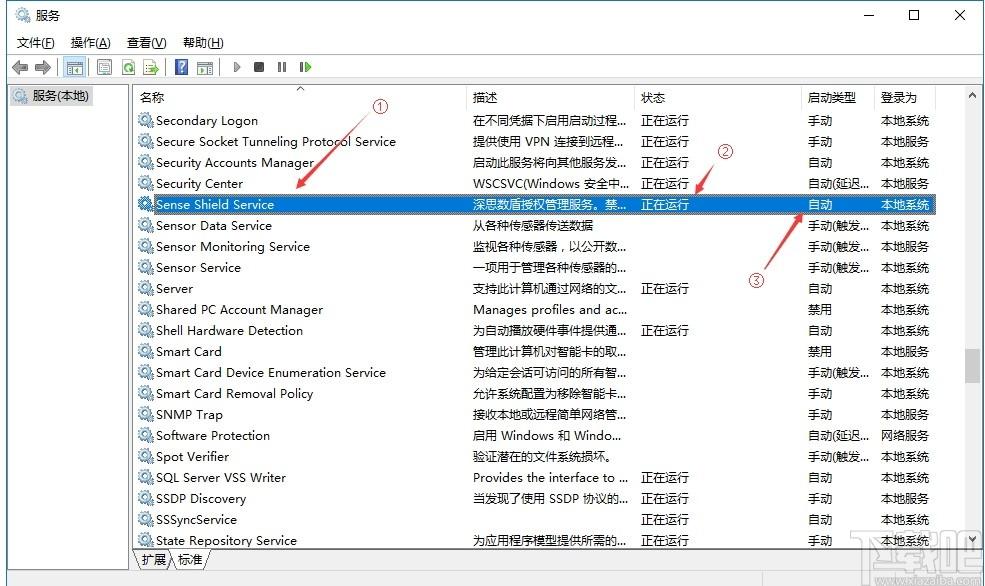Click the scroll up arrow of the list
Viewport: 985px width, 586px height.
[x=972, y=96]
